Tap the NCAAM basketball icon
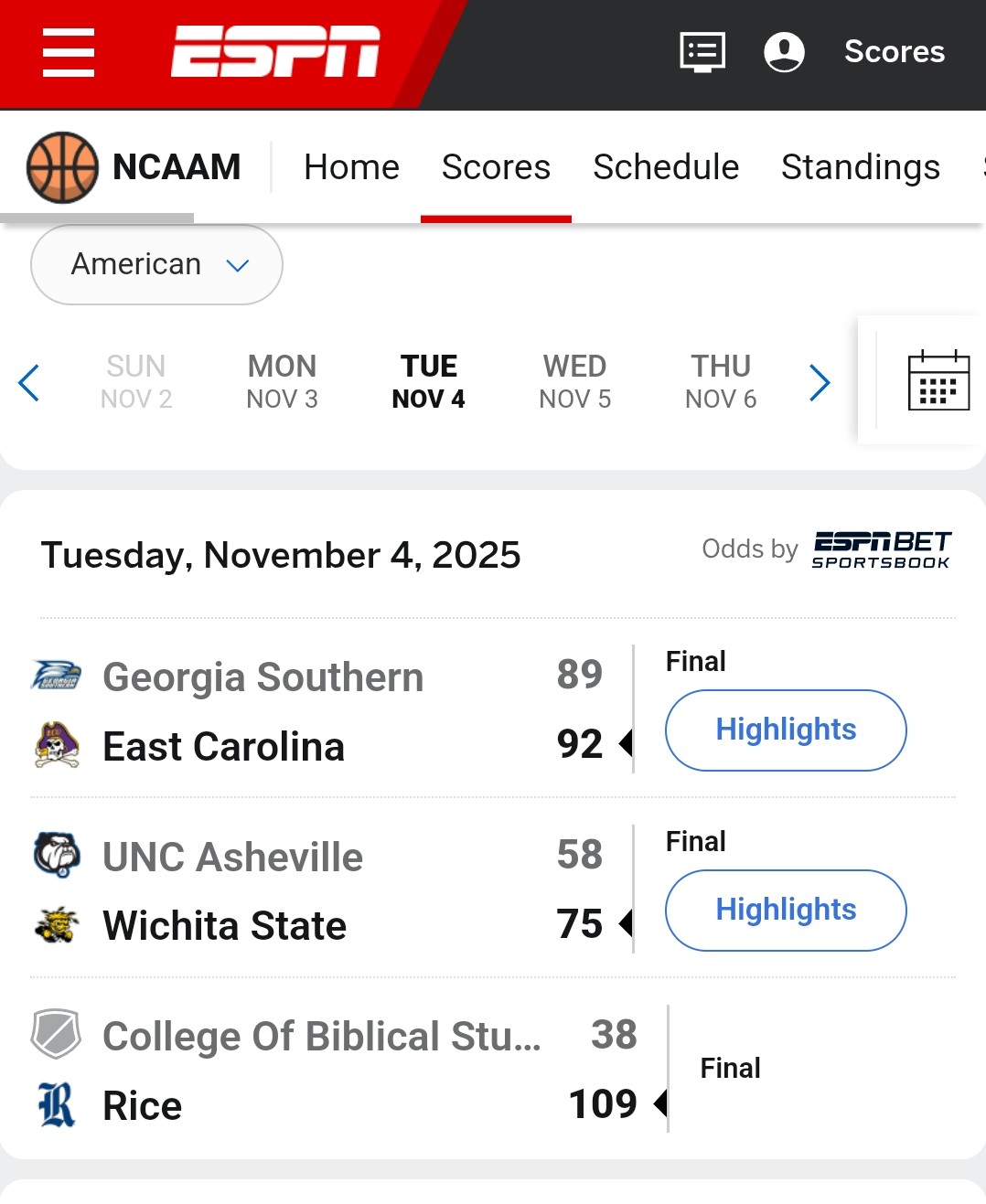The height and width of the screenshot is (1204, 986). [x=62, y=167]
